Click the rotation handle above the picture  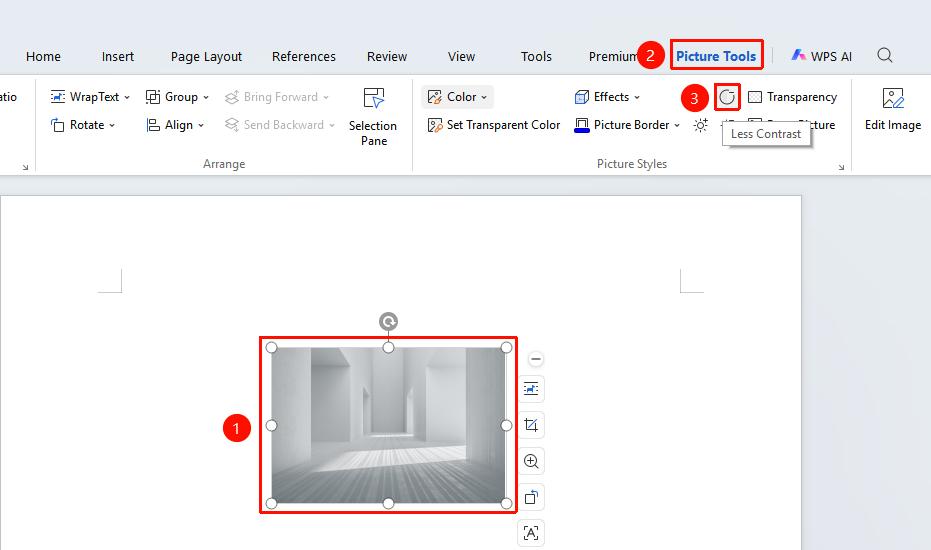pos(388,321)
